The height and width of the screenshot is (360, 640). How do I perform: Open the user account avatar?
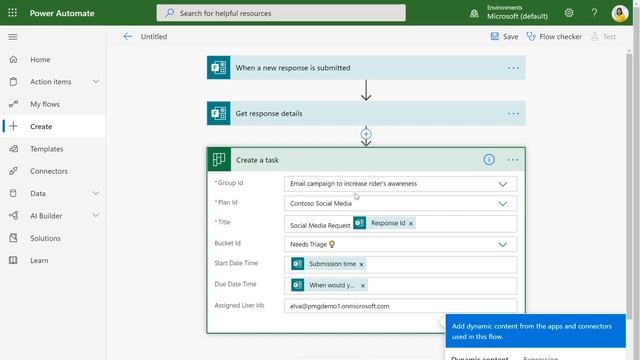pos(620,13)
